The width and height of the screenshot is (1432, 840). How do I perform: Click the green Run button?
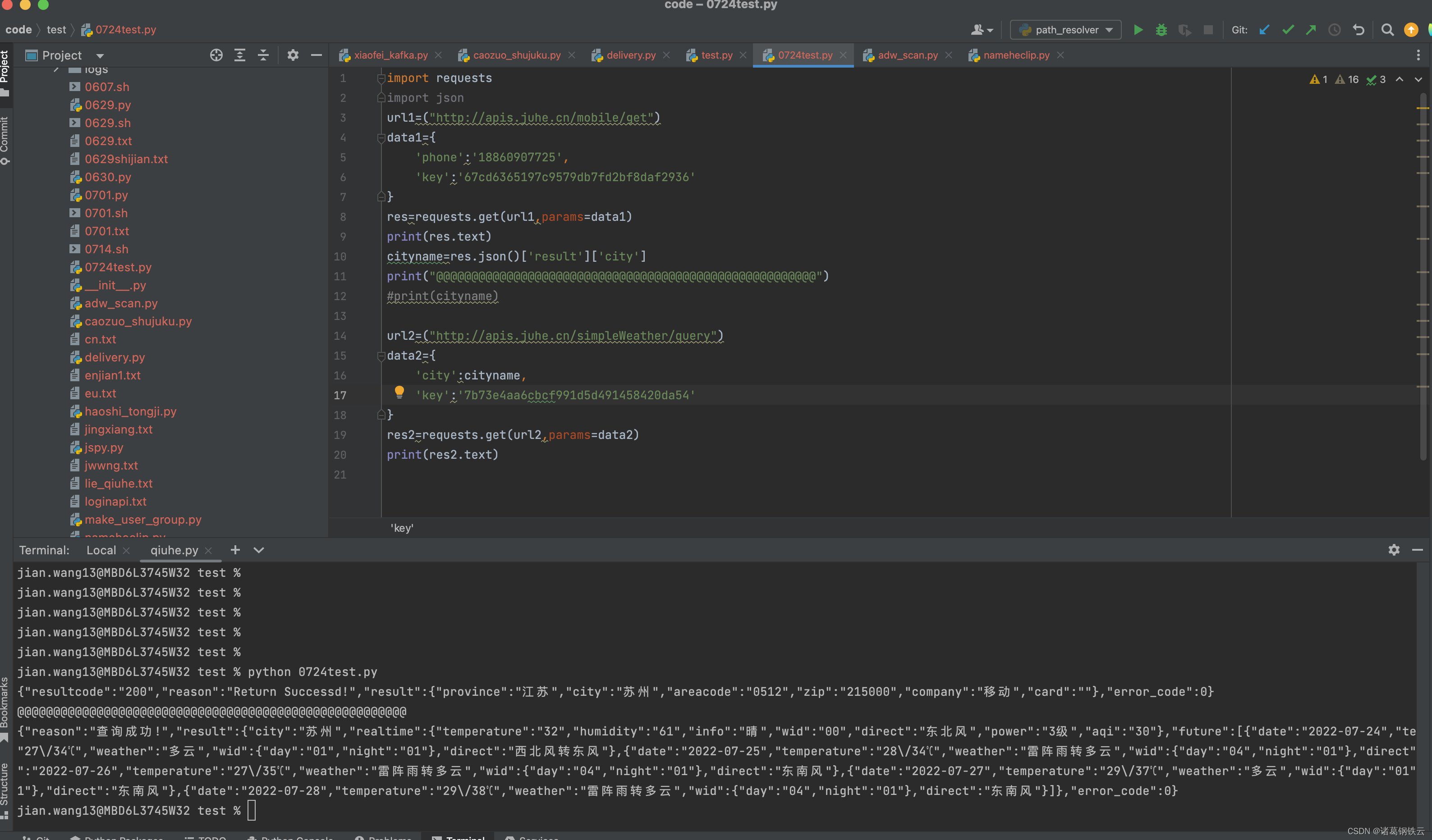pos(1138,30)
